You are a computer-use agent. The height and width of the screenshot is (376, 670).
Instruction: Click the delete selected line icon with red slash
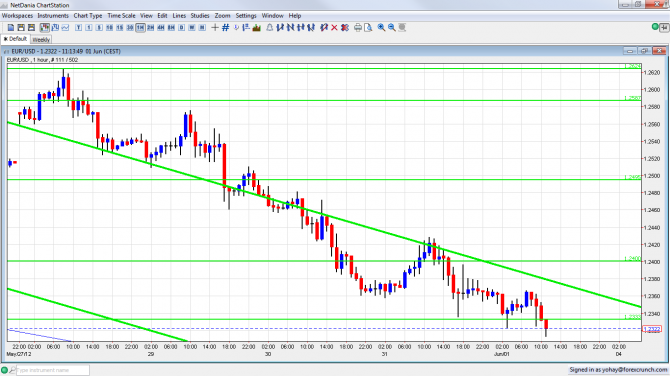point(324,28)
